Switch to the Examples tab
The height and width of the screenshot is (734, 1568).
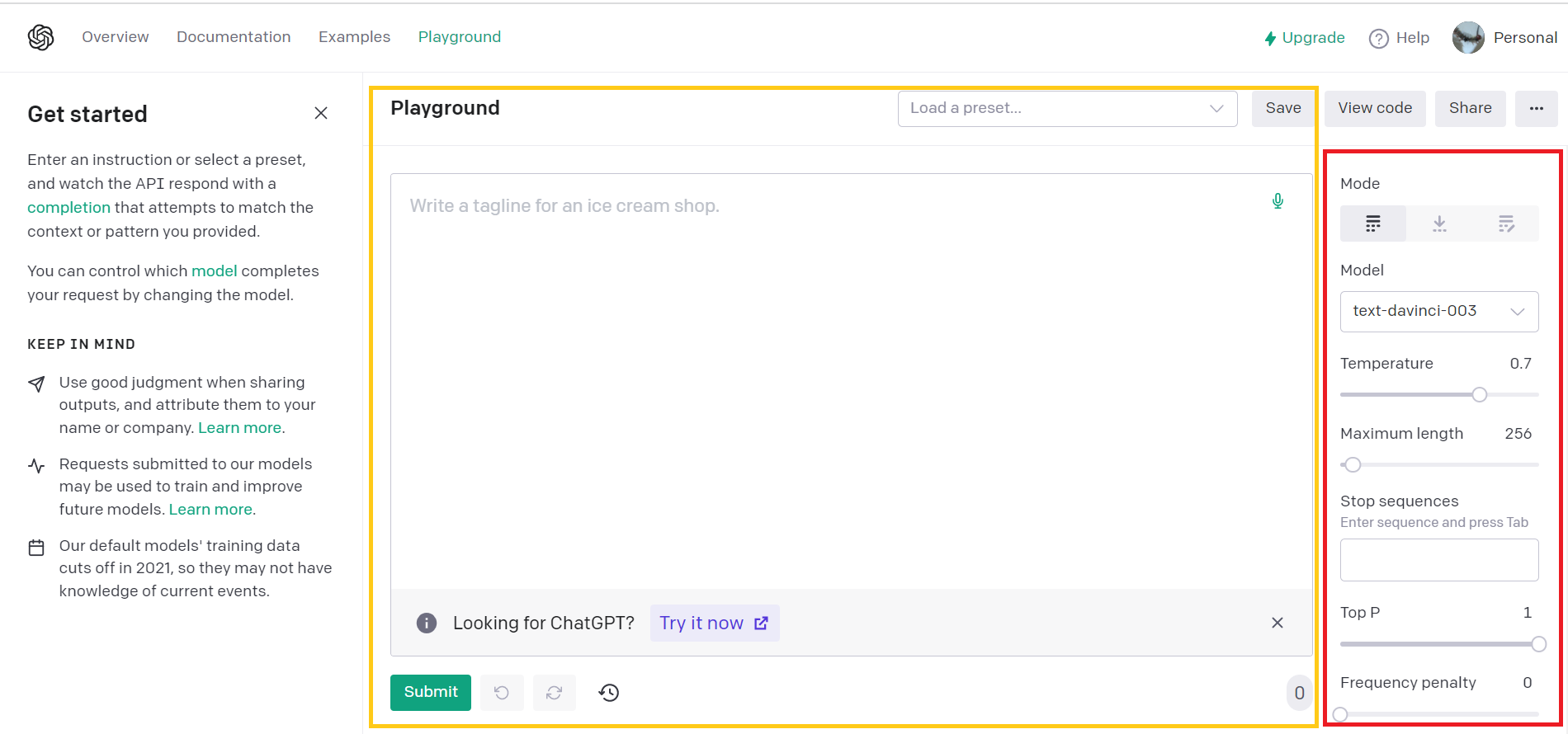click(354, 37)
